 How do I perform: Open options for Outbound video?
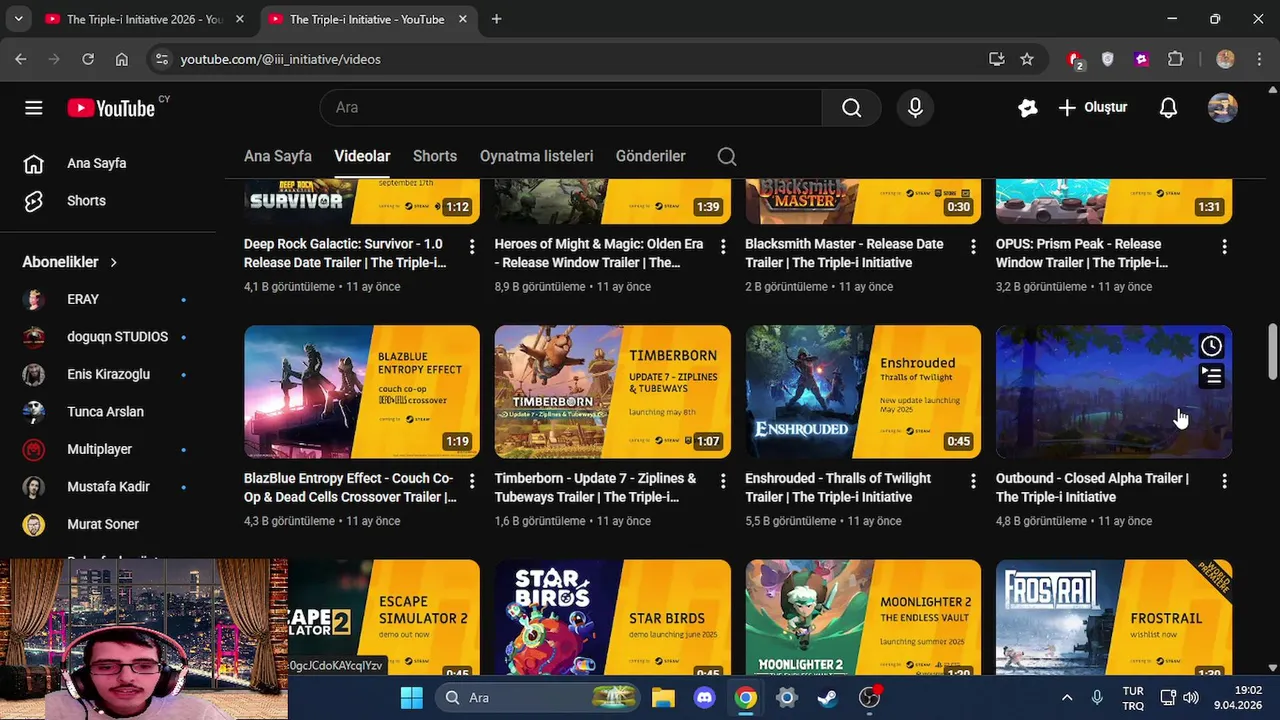coord(1224,481)
